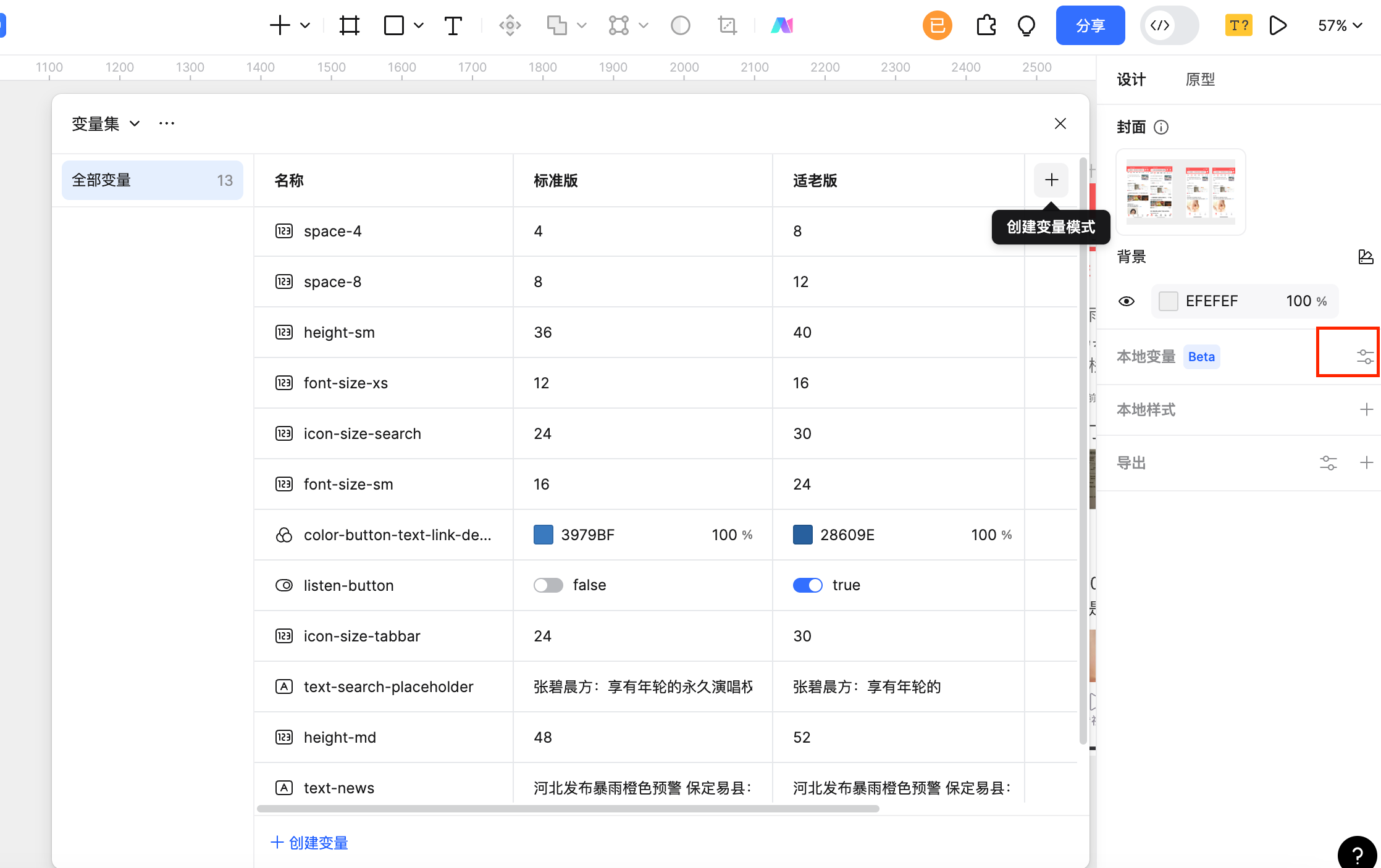
Task: Expand the 变量集 collection dropdown
Action: (135, 123)
